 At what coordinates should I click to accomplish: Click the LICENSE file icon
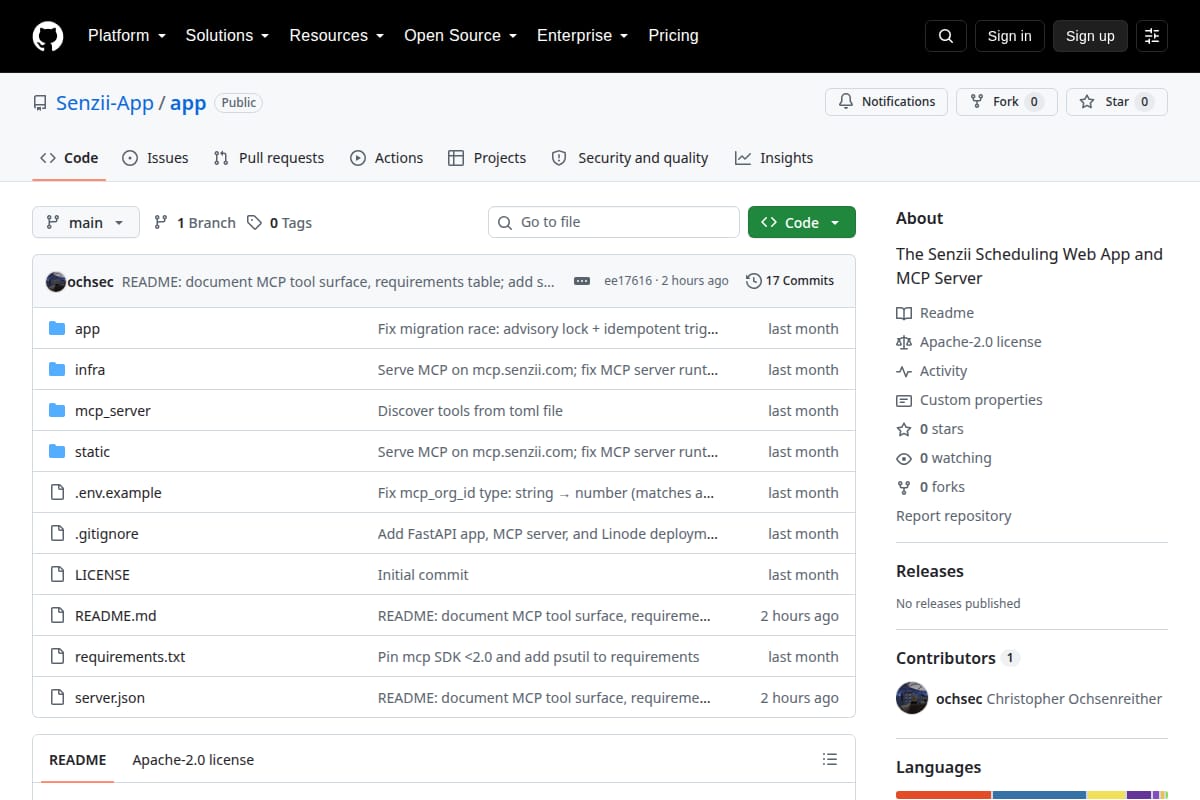57,575
